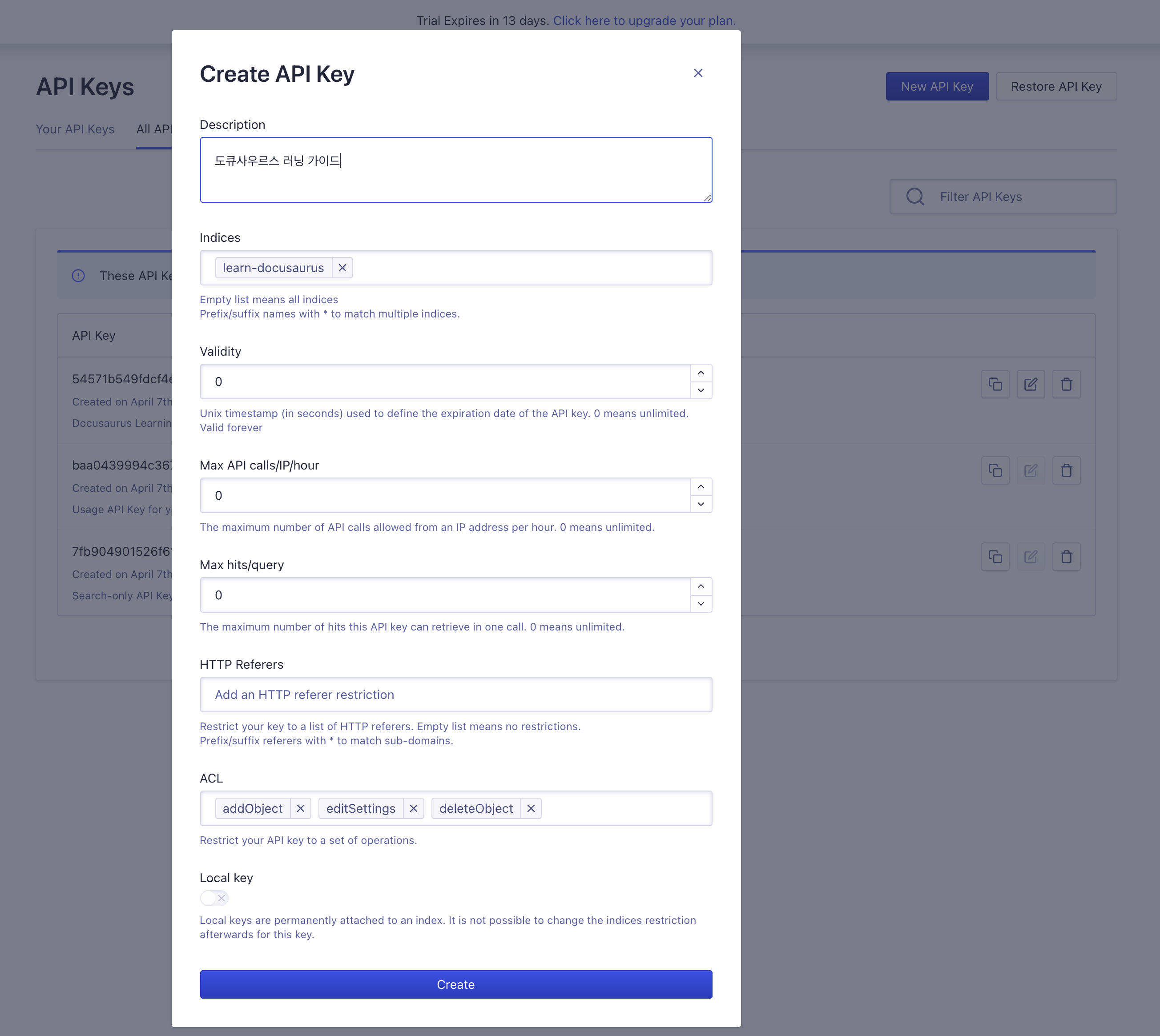Delete the first API key
This screenshot has width=1160, height=1036.
(x=1066, y=384)
